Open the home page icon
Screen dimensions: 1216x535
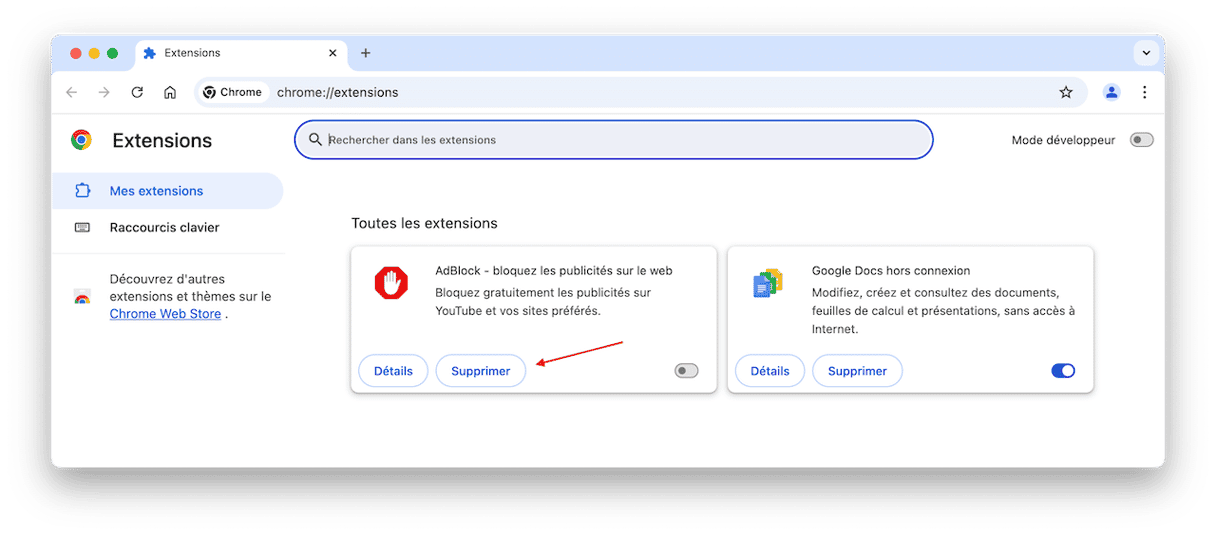tap(170, 92)
